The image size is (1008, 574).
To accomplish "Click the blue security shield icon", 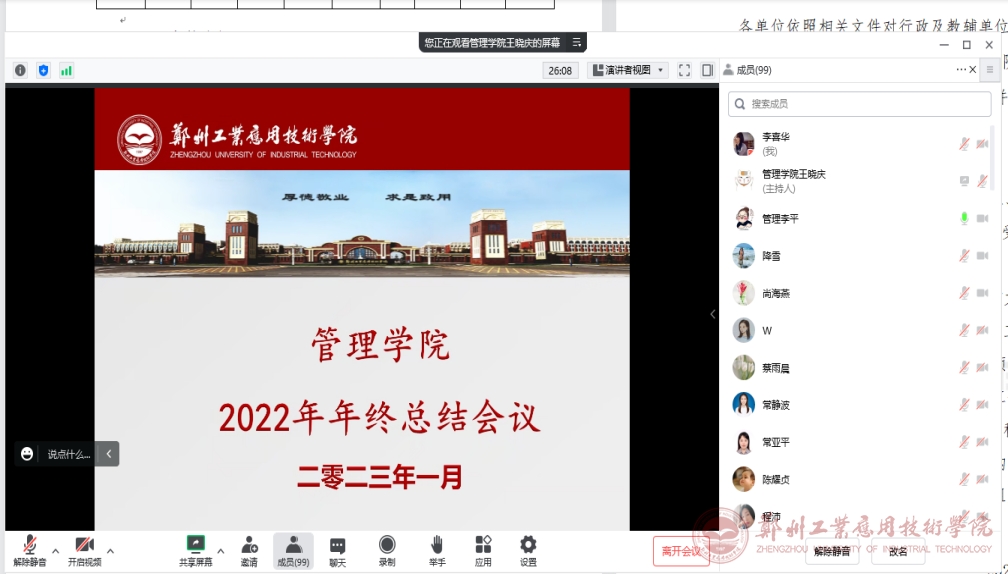I will point(43,70).
